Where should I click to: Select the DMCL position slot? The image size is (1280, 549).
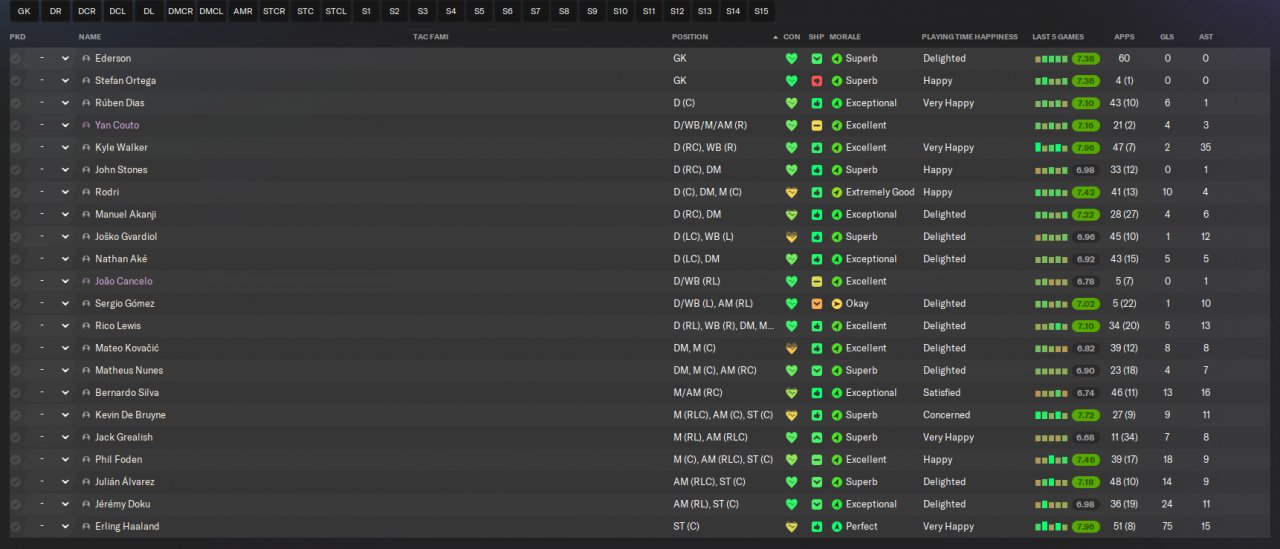point(211,12)
